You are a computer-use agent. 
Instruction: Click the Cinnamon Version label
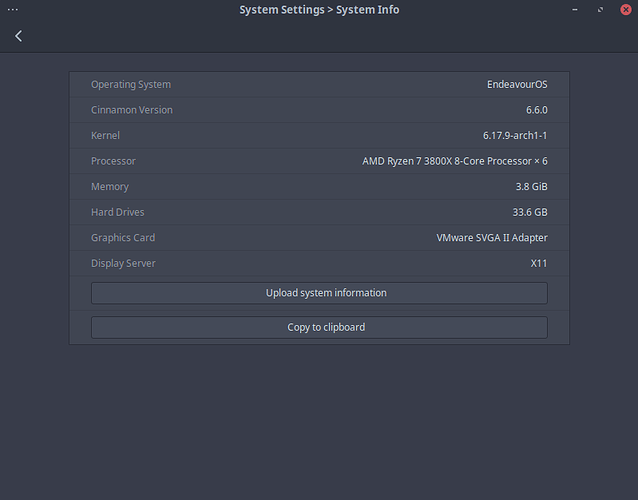pos(132,110)
